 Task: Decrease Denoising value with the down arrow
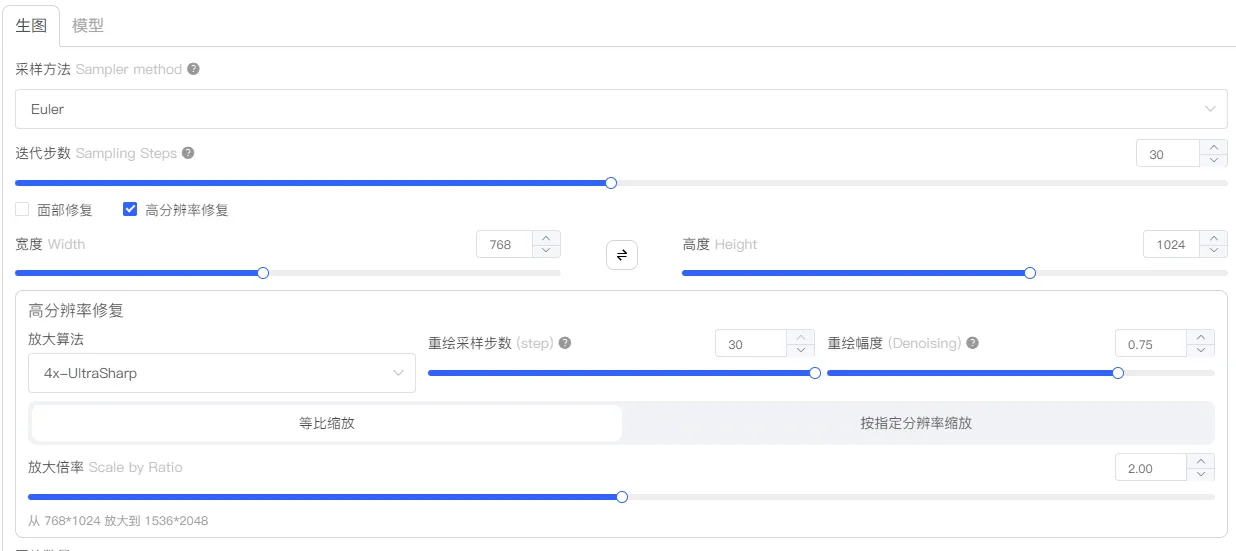[1200, 350]
